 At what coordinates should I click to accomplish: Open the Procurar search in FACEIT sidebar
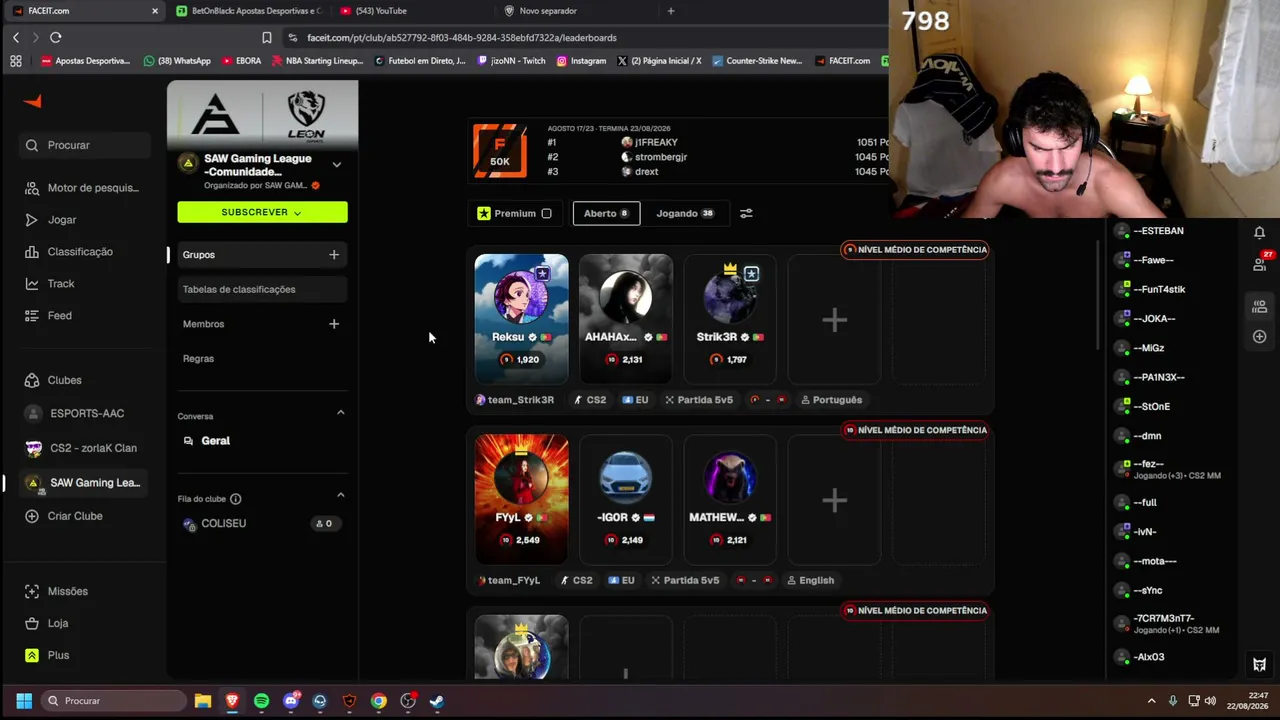pyautogui.click(x=87, y=145)
